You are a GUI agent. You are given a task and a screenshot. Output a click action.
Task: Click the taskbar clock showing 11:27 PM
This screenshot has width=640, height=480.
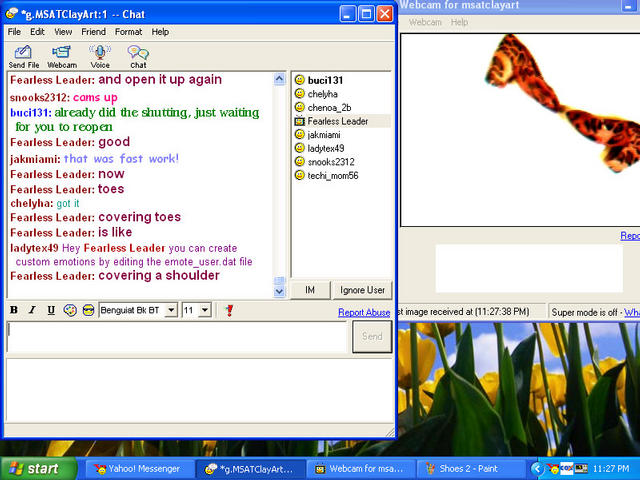(611, 469)
